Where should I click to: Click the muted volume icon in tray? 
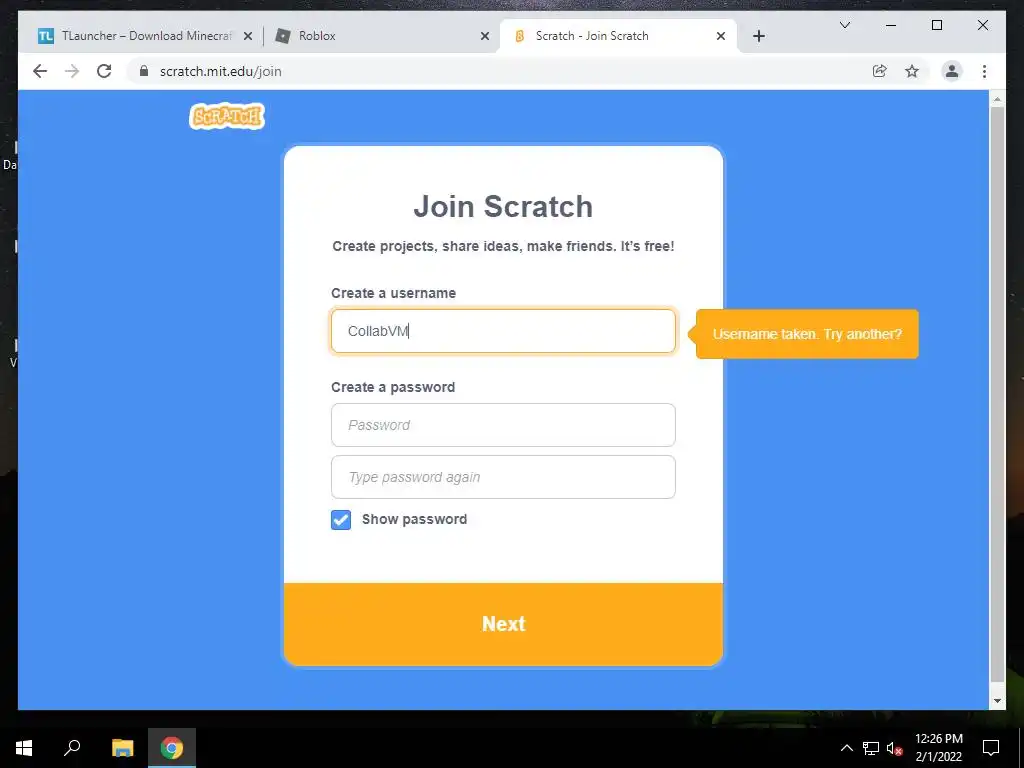pos(894,748)
